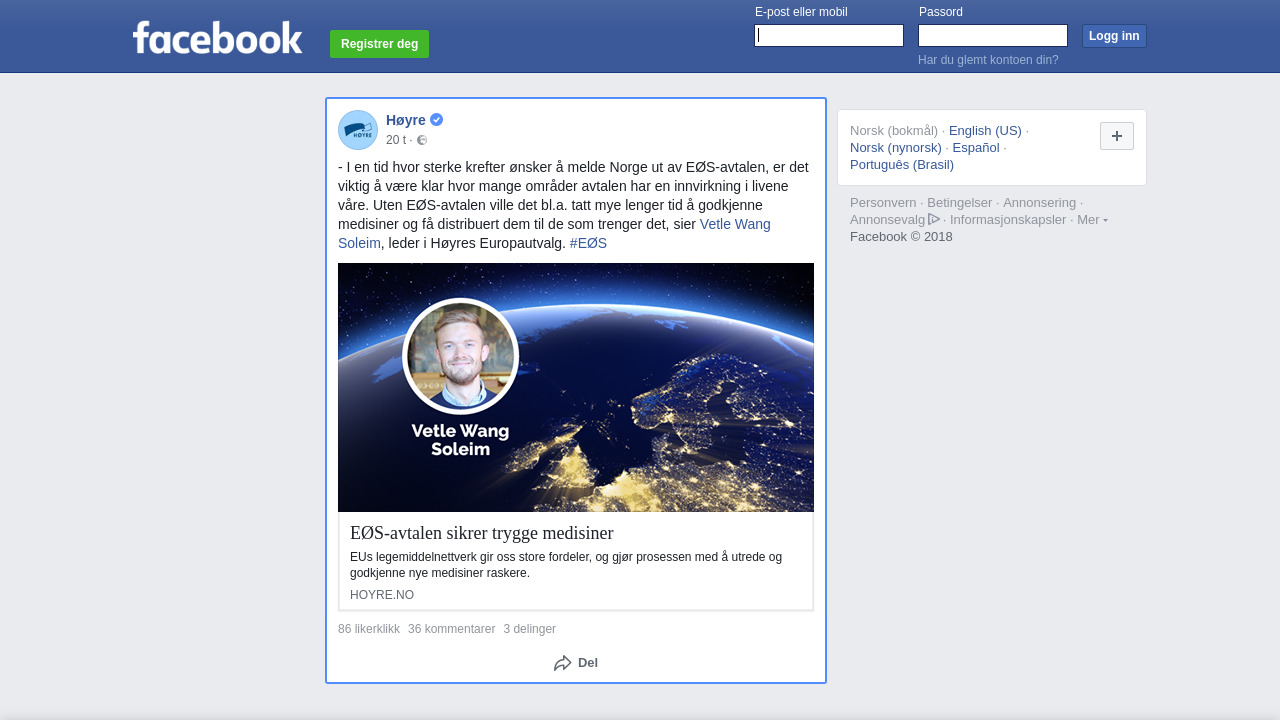This screenshot has height=720, width=1280.
Task: Open the Høyre page name link
Action: coord(406,120)
